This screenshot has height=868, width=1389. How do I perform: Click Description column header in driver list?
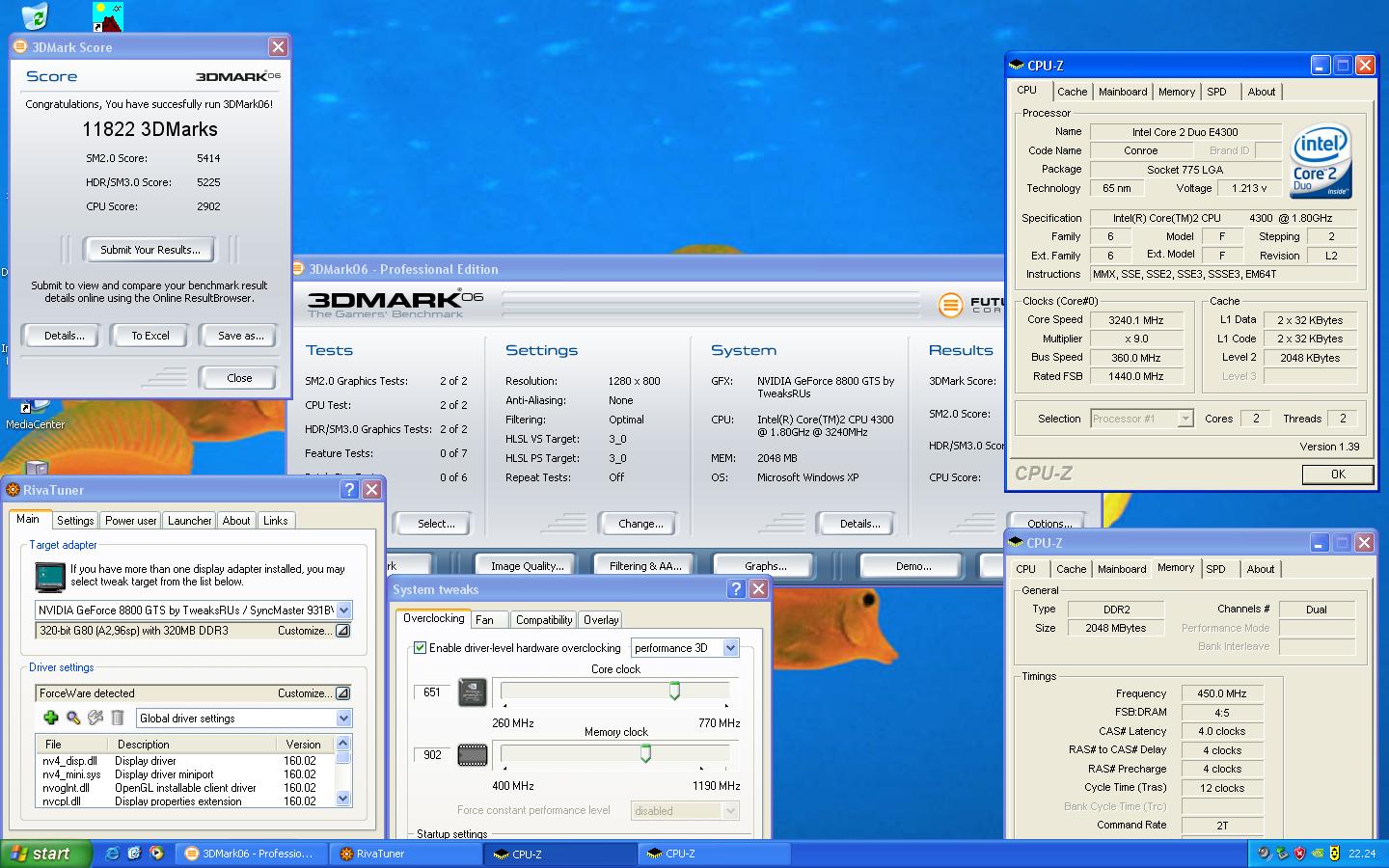[x=192, y=745]
